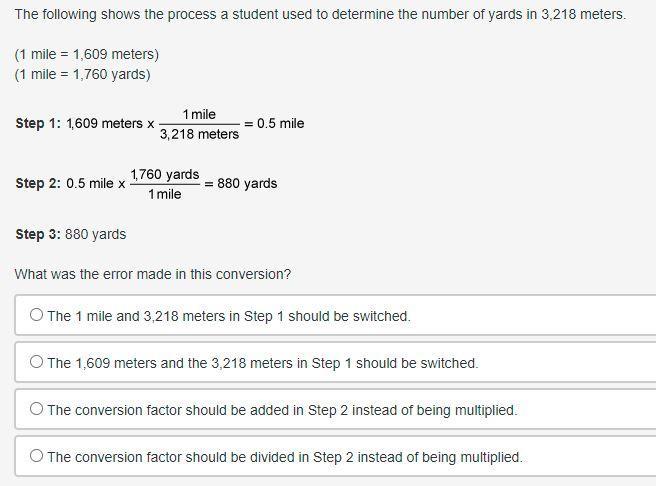Click answer text 'The 1,609 meters and the 3,218 meters'

tap(170, 363)
